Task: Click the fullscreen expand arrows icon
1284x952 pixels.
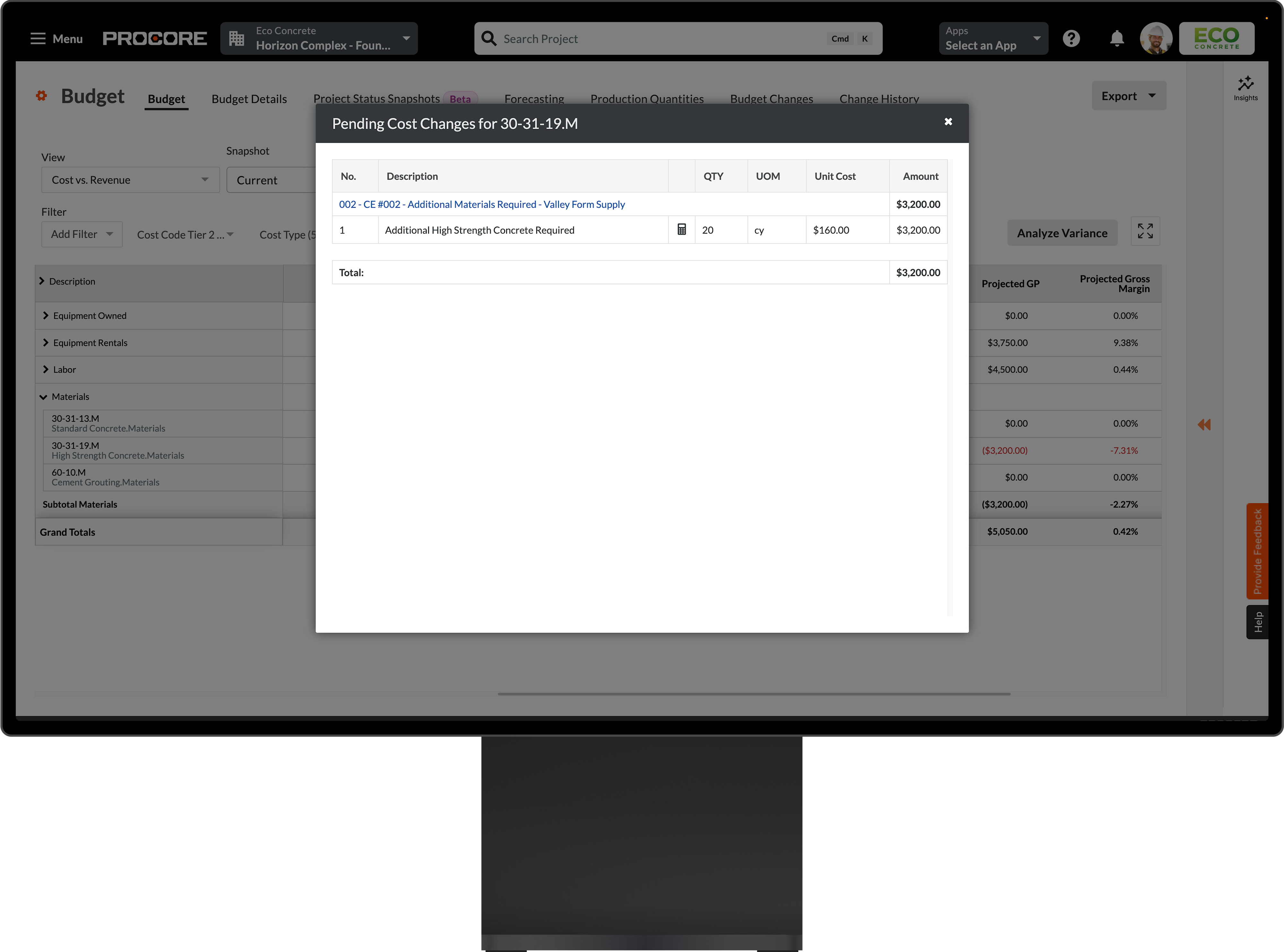Action: tap(1145, 232)
